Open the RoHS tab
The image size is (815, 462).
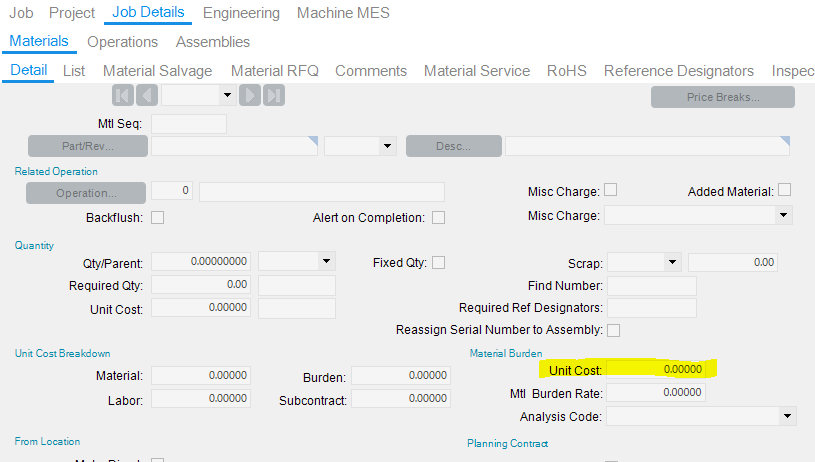pos(567,71)
